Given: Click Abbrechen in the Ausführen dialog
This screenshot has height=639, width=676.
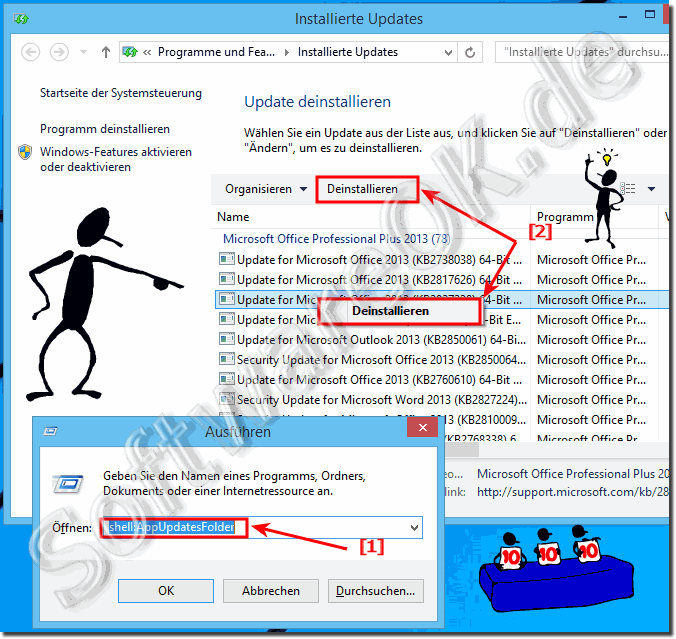Looking at the screenshot, I should coord(271,591).
